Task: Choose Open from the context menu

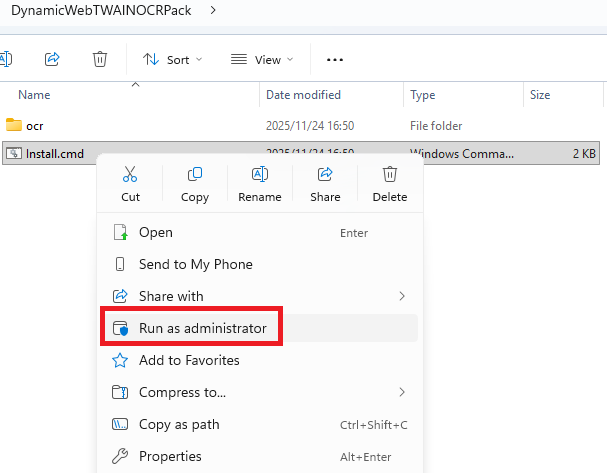Action: 260,232
